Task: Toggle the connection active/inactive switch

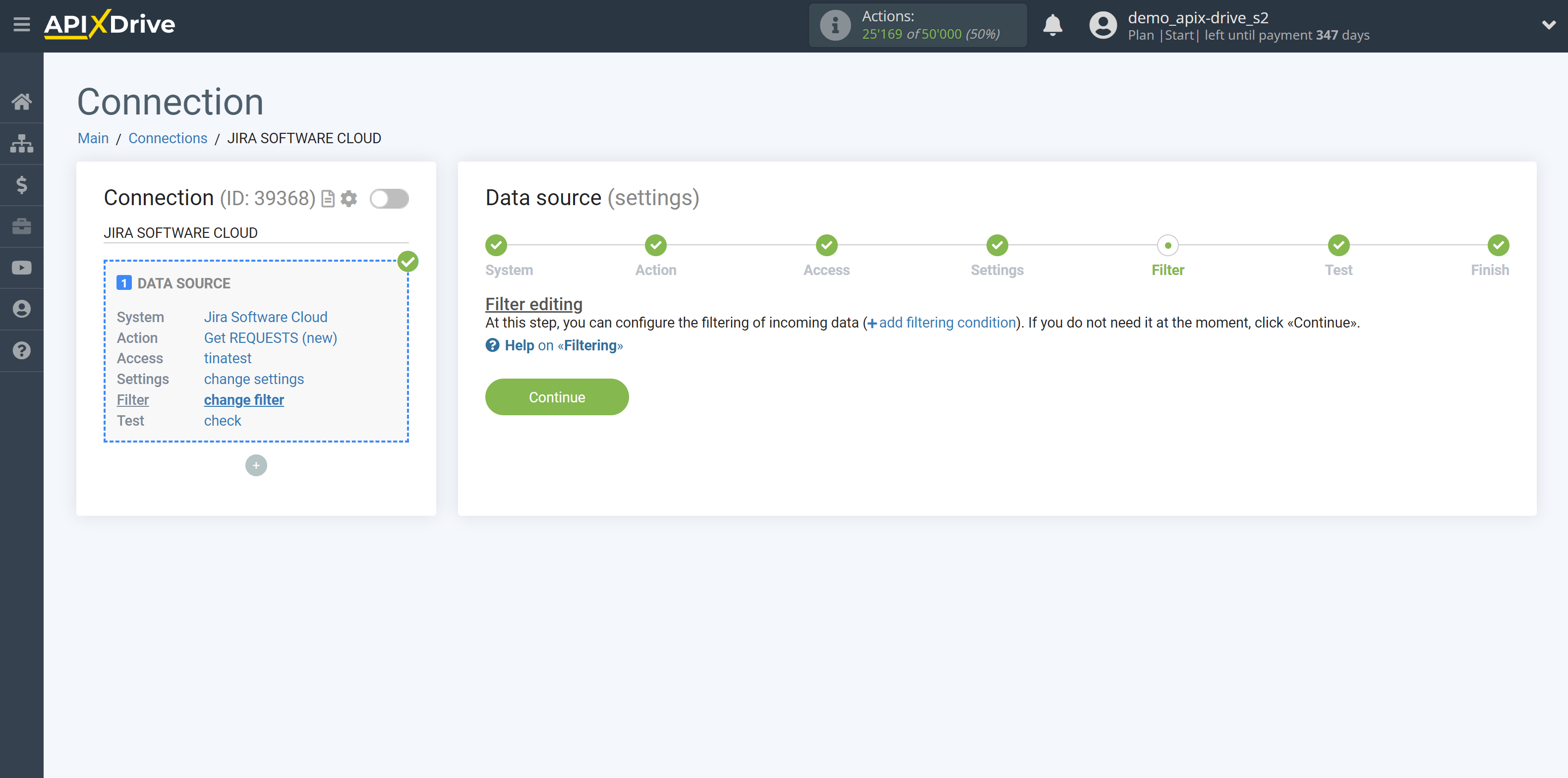Action: pyautogui.click(x=389, y=198)
